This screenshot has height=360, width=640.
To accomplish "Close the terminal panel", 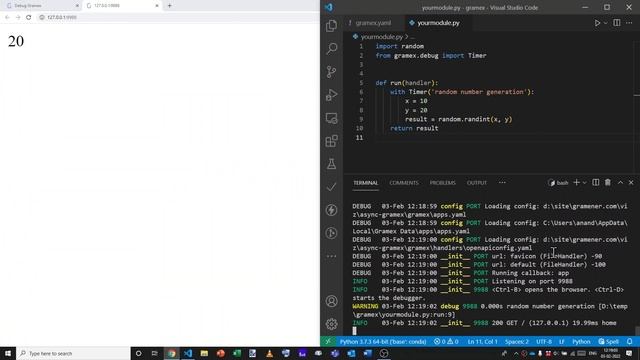I will click(x=631, y=182).
